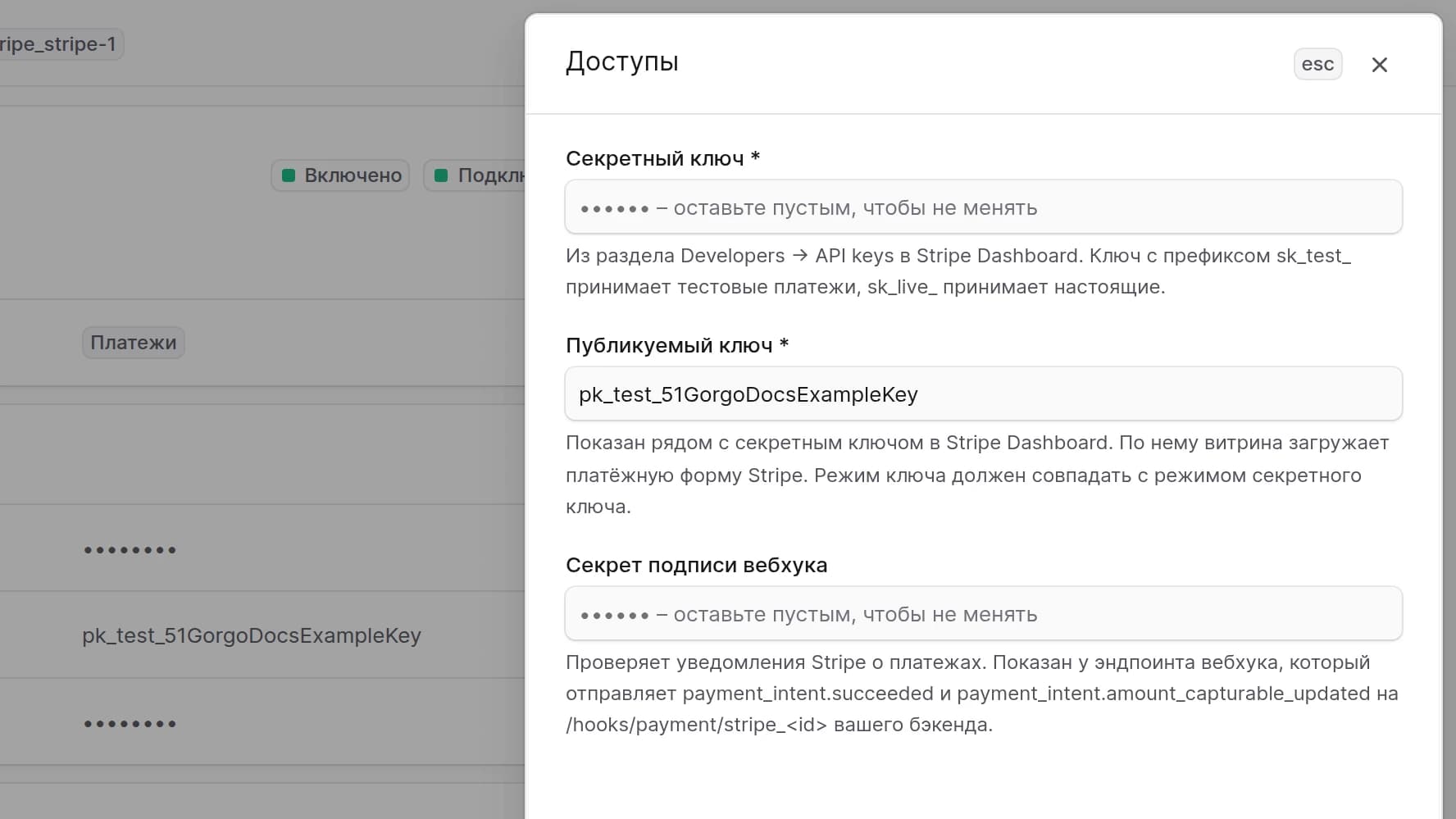The image size is (1456, 819).
Task: Click the Платежи tag in background page
Action: click(133, 343)
